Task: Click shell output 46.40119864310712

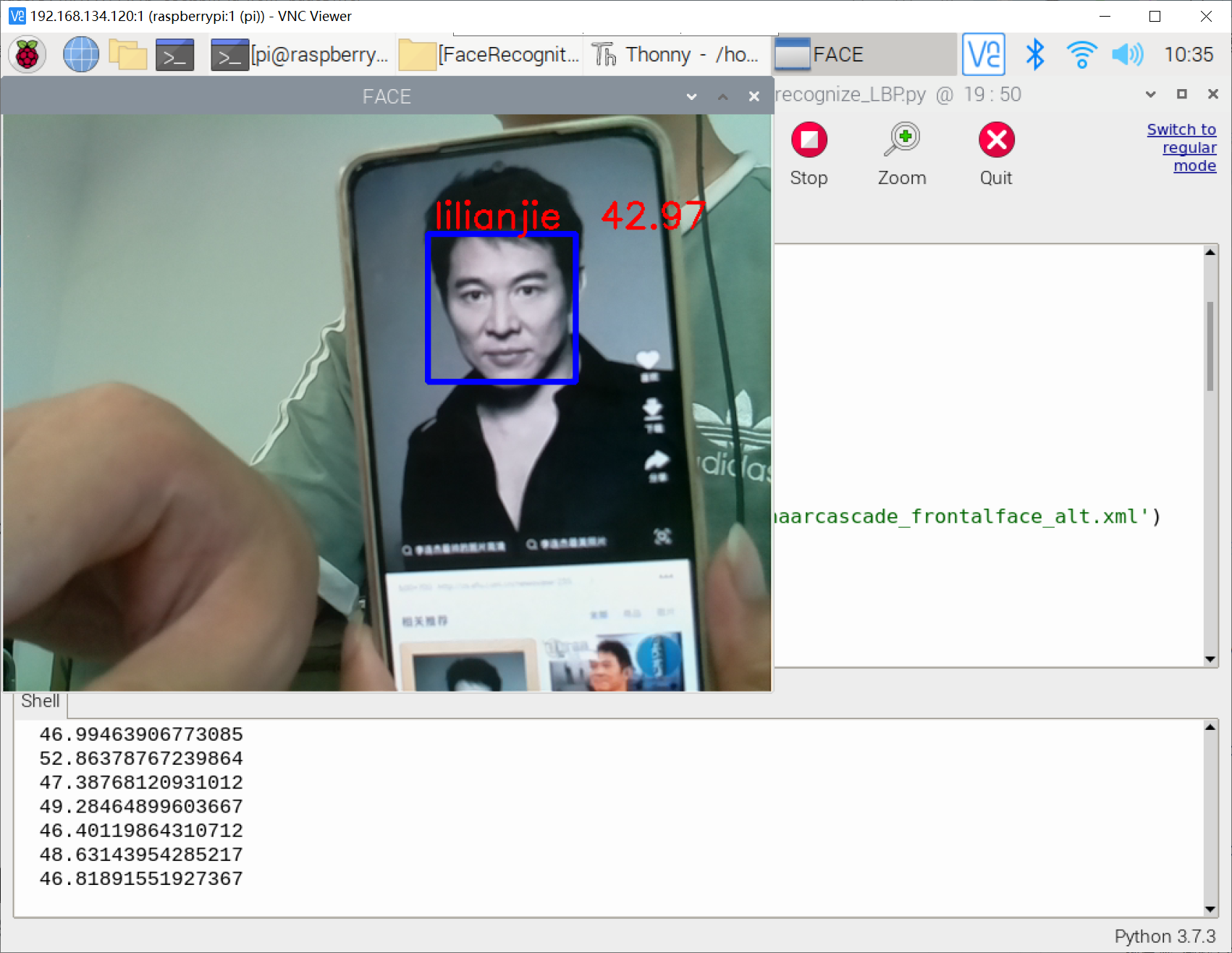Action: [x=141, y=831]
